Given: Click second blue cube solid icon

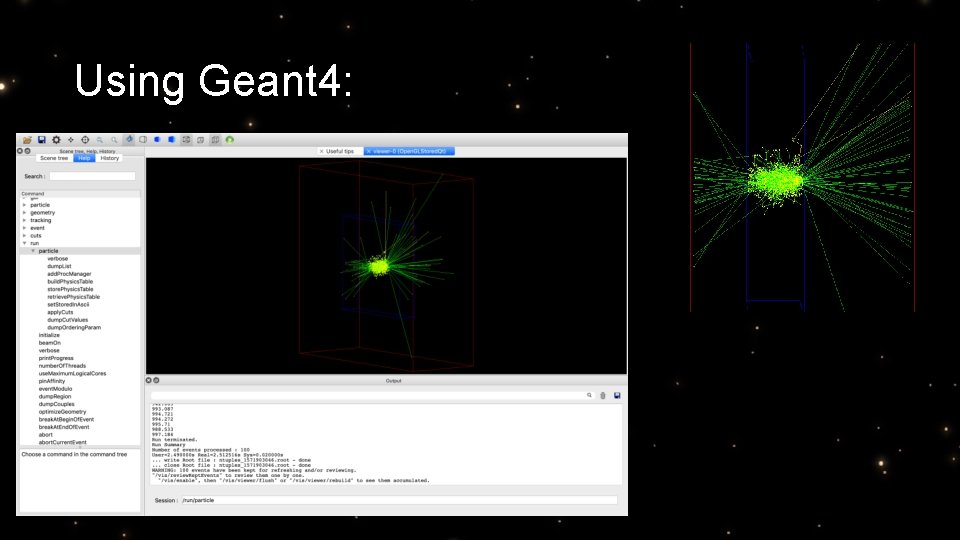Looking at the screenshot, I should [x=171, y=140].
